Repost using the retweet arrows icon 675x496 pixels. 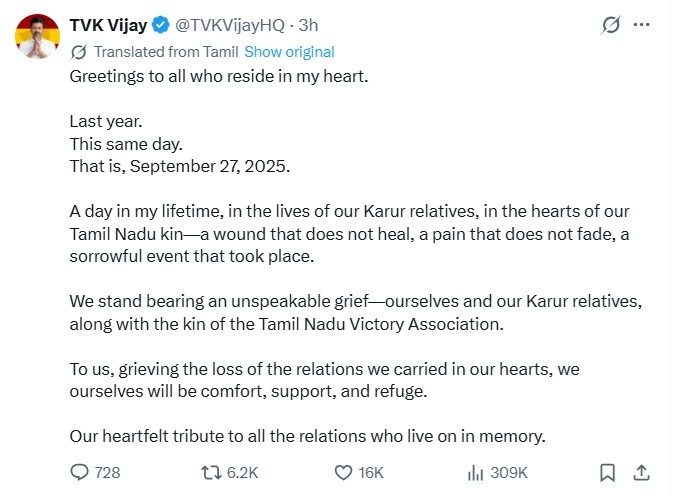coord(212,473)
